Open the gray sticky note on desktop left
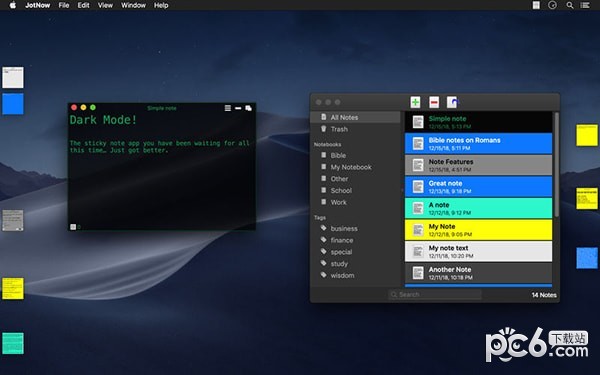Screen dimensions: 600x375 pos(13,220)
